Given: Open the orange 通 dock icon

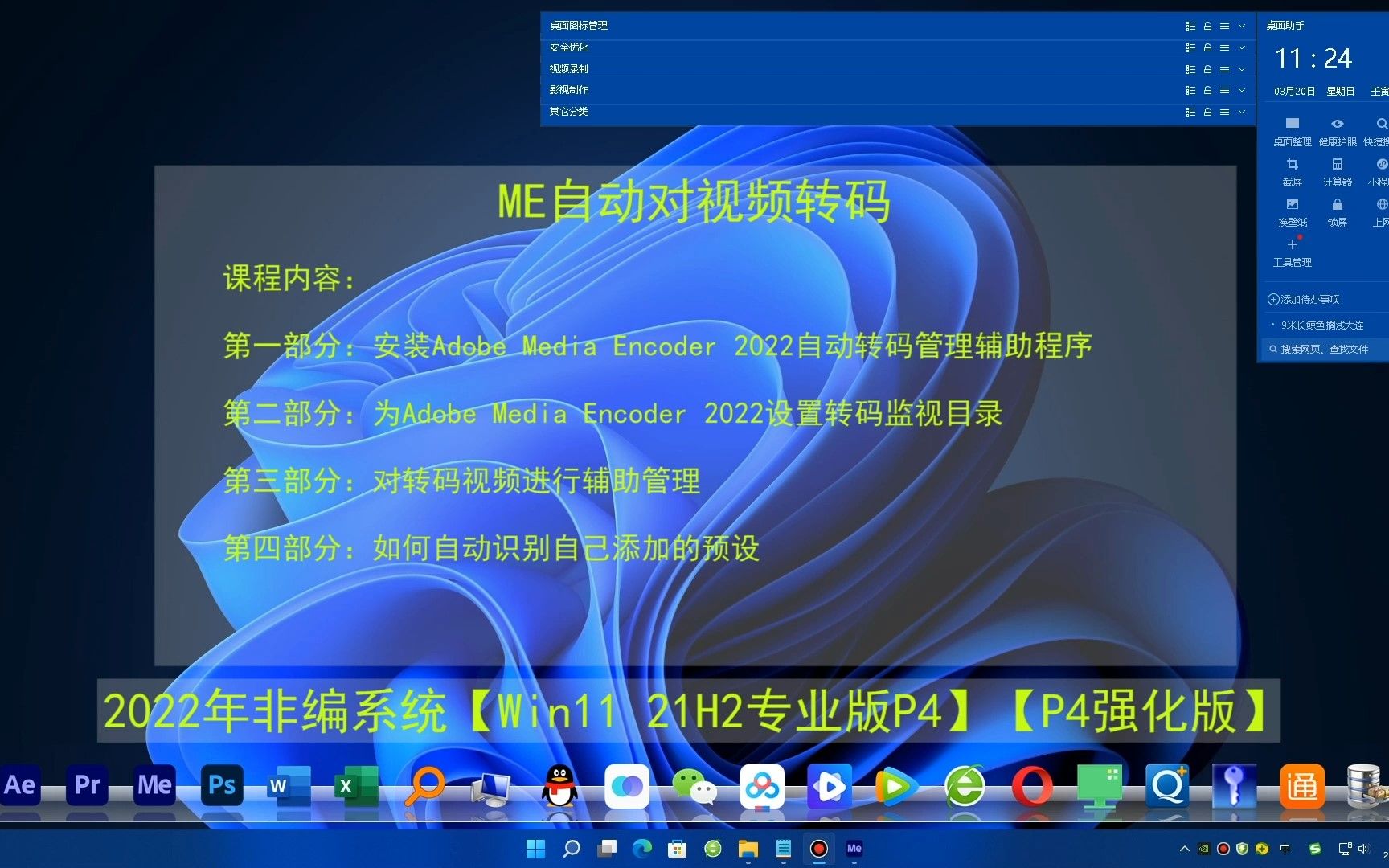Looking at the screenshot, I should click(1302, 786).
